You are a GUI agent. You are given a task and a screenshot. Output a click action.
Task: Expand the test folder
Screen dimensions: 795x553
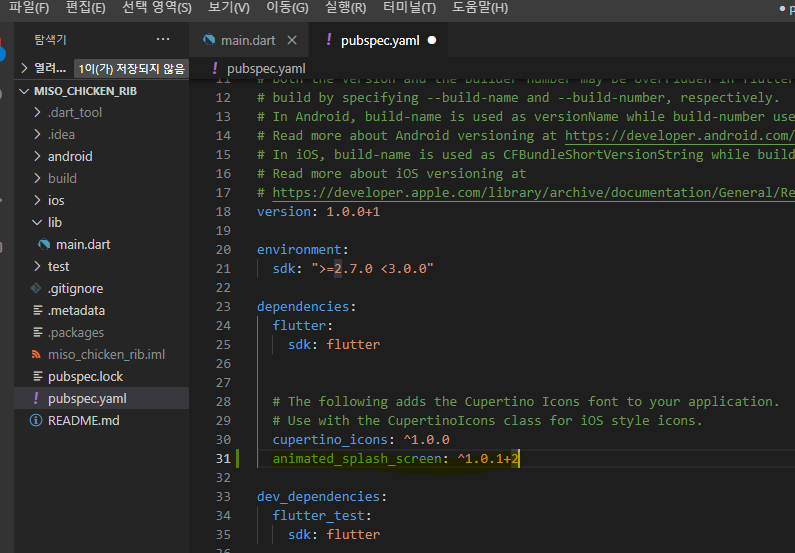pyautogui.click(x=37, y=266)
